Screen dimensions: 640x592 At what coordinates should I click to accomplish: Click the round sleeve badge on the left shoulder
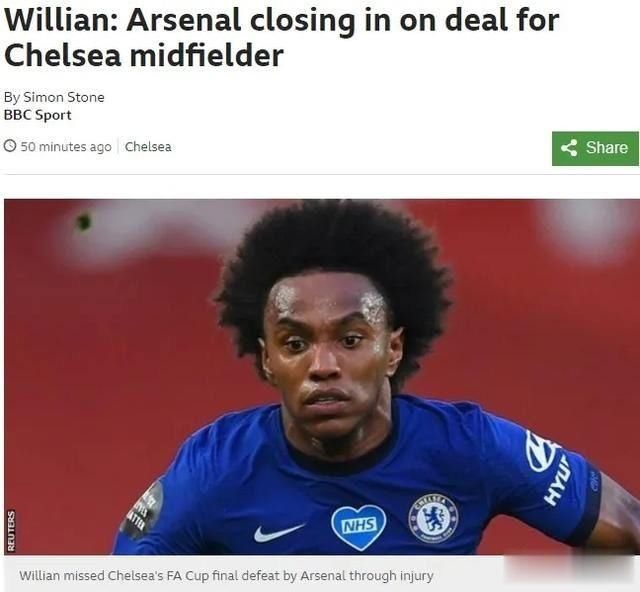coord(142,511)
